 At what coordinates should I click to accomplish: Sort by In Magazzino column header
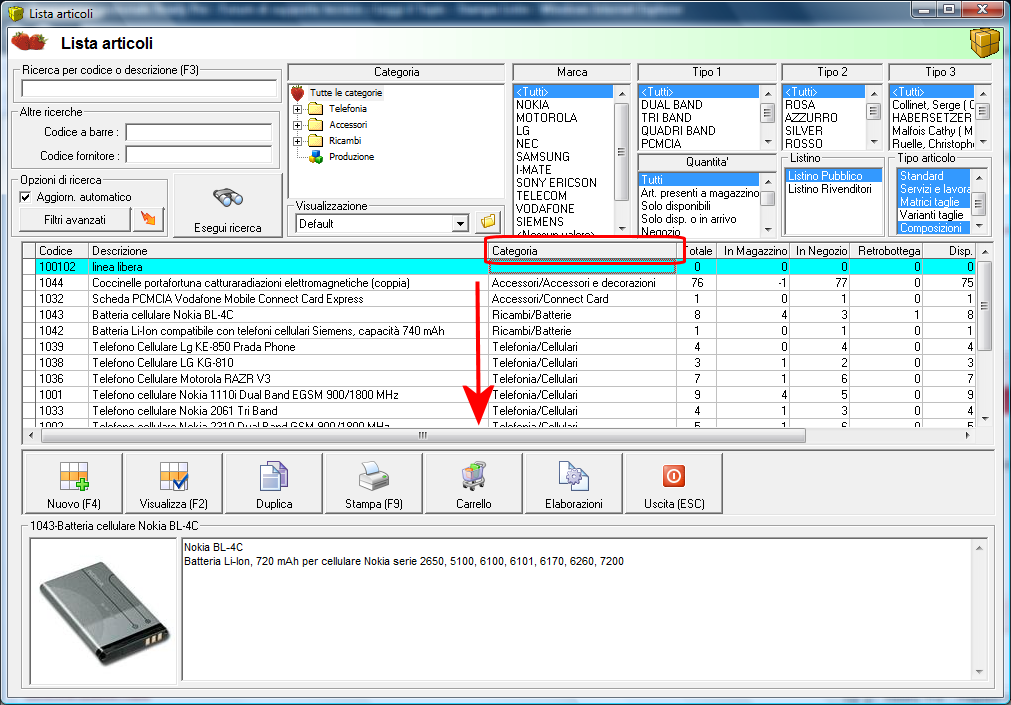pyautogui.click(x=753, y=251)
